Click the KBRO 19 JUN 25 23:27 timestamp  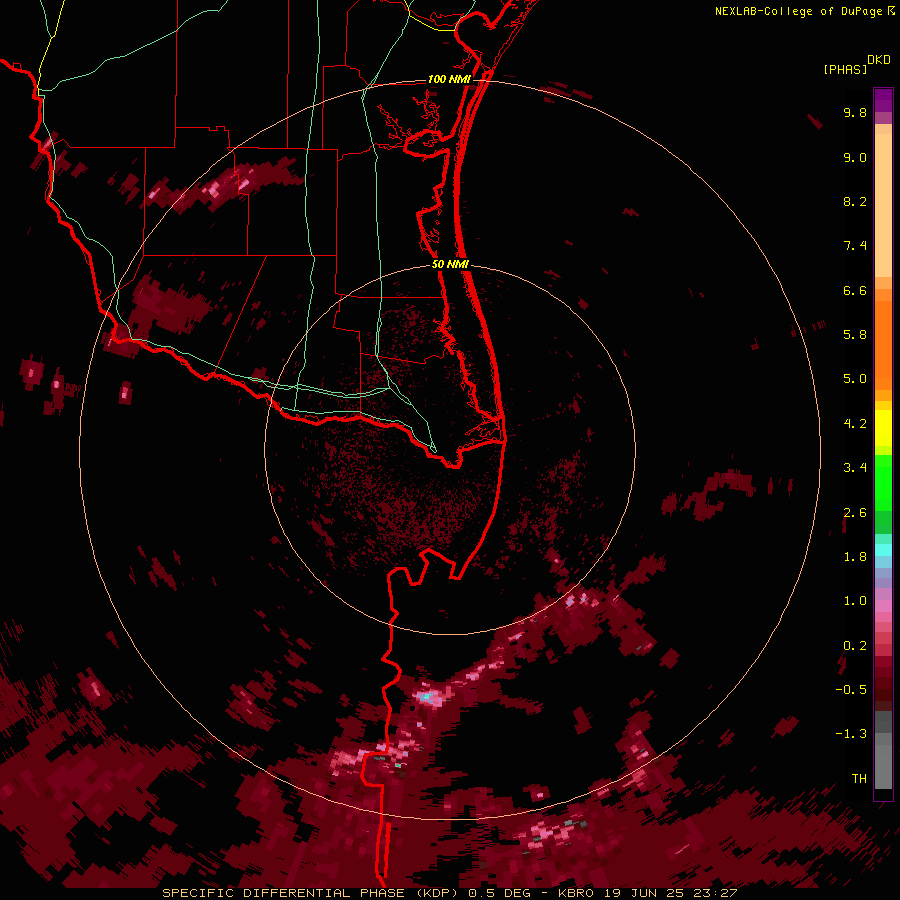[647, 893]
